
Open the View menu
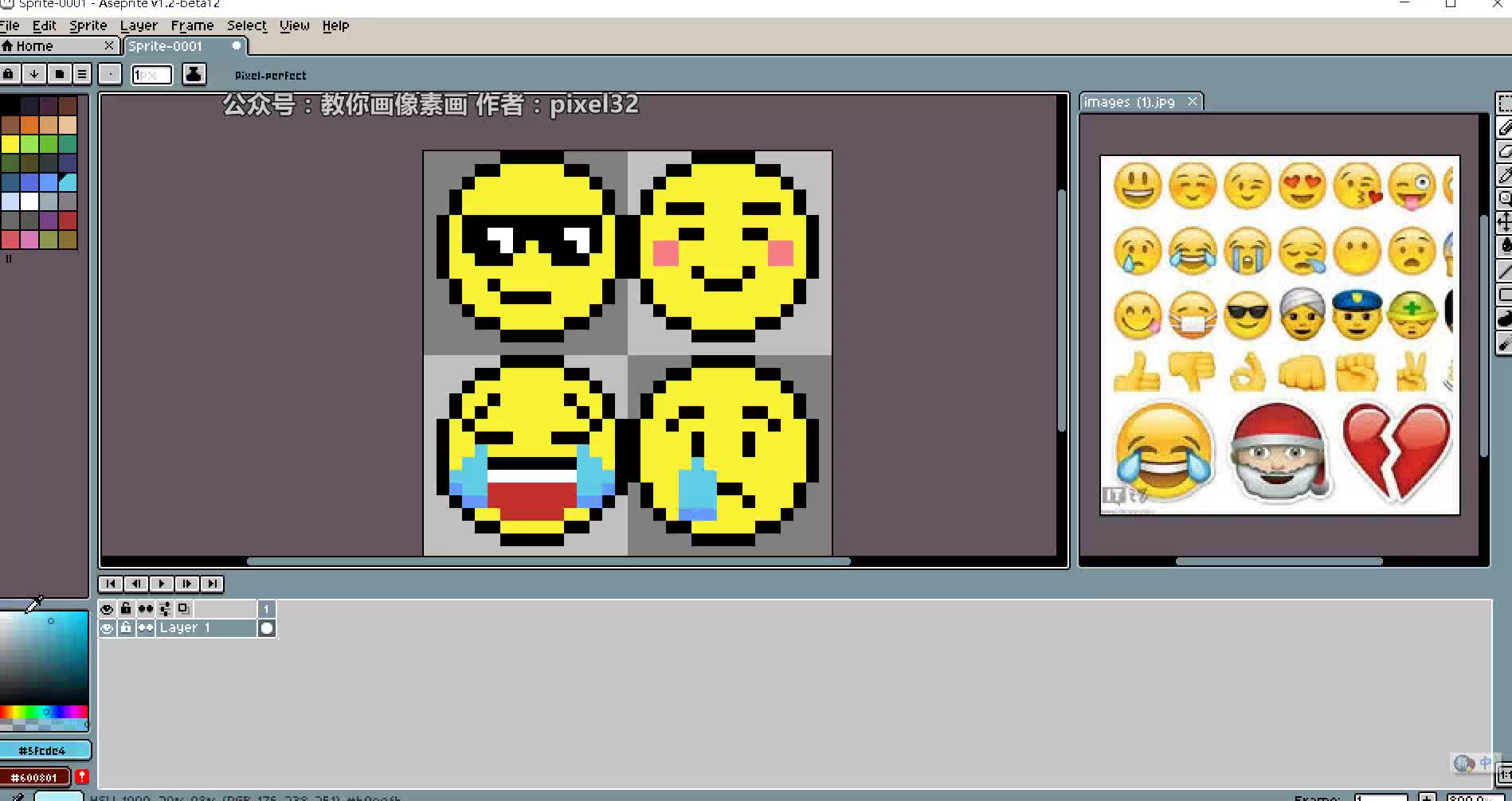(x=294, y=25)
